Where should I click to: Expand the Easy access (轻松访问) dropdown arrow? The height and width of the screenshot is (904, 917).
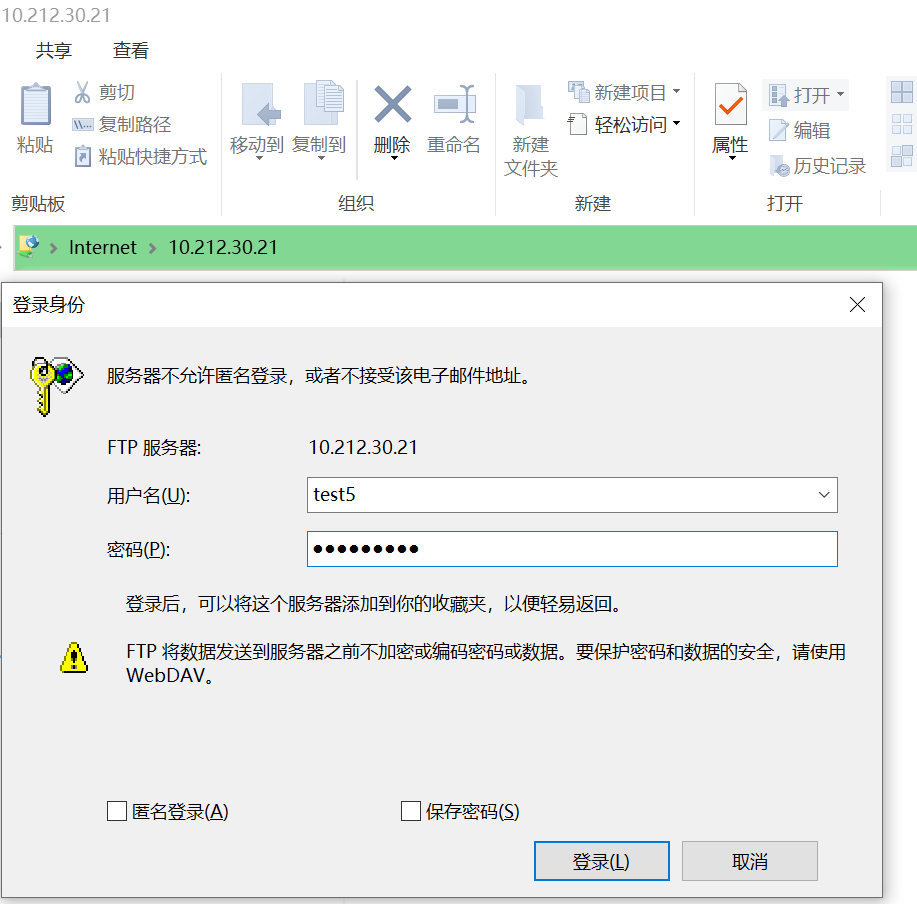click(x=677, y=123)
